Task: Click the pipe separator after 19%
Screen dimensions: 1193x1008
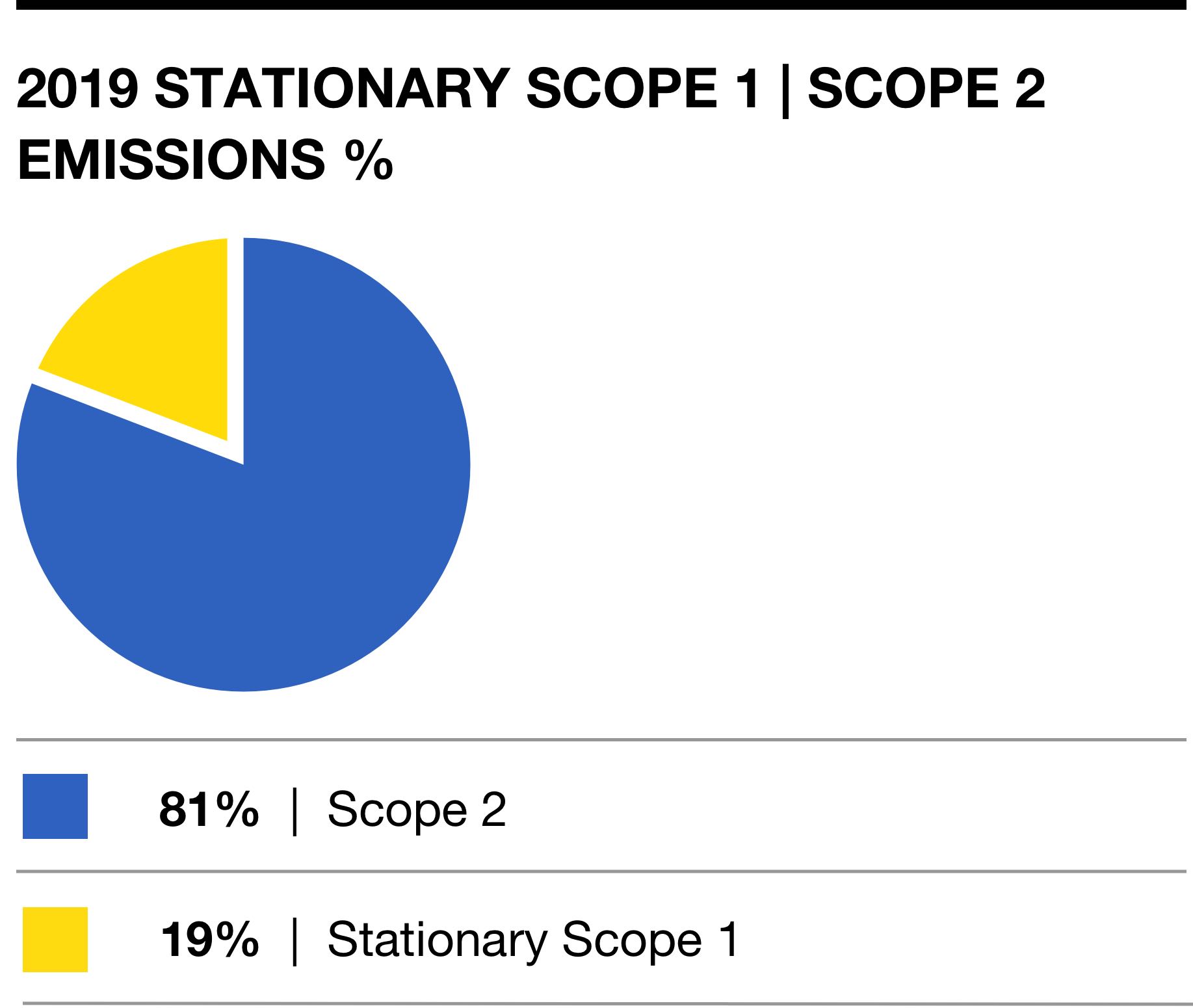Action: click(x=295, y=941)
